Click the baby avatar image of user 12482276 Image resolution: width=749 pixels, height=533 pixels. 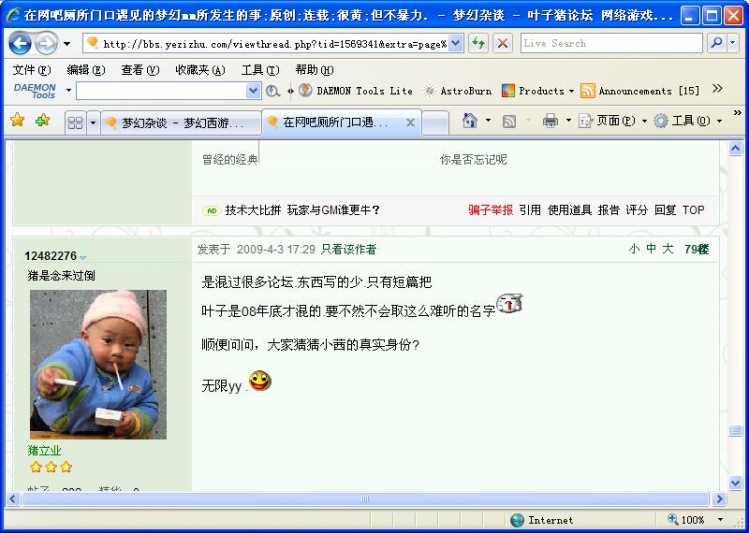[x=98, y=364]
